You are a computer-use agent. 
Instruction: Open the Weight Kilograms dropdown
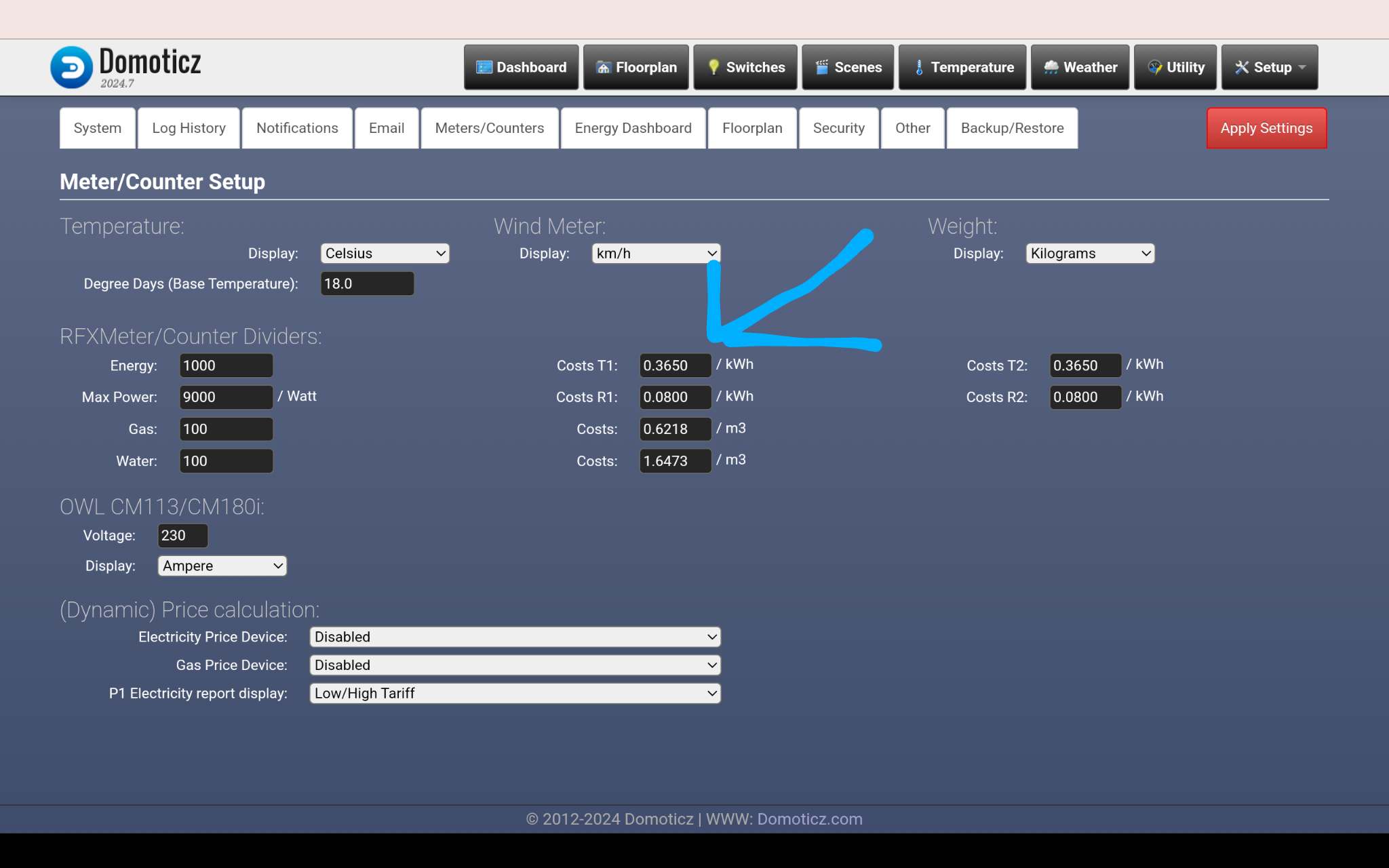[1090, 254]
